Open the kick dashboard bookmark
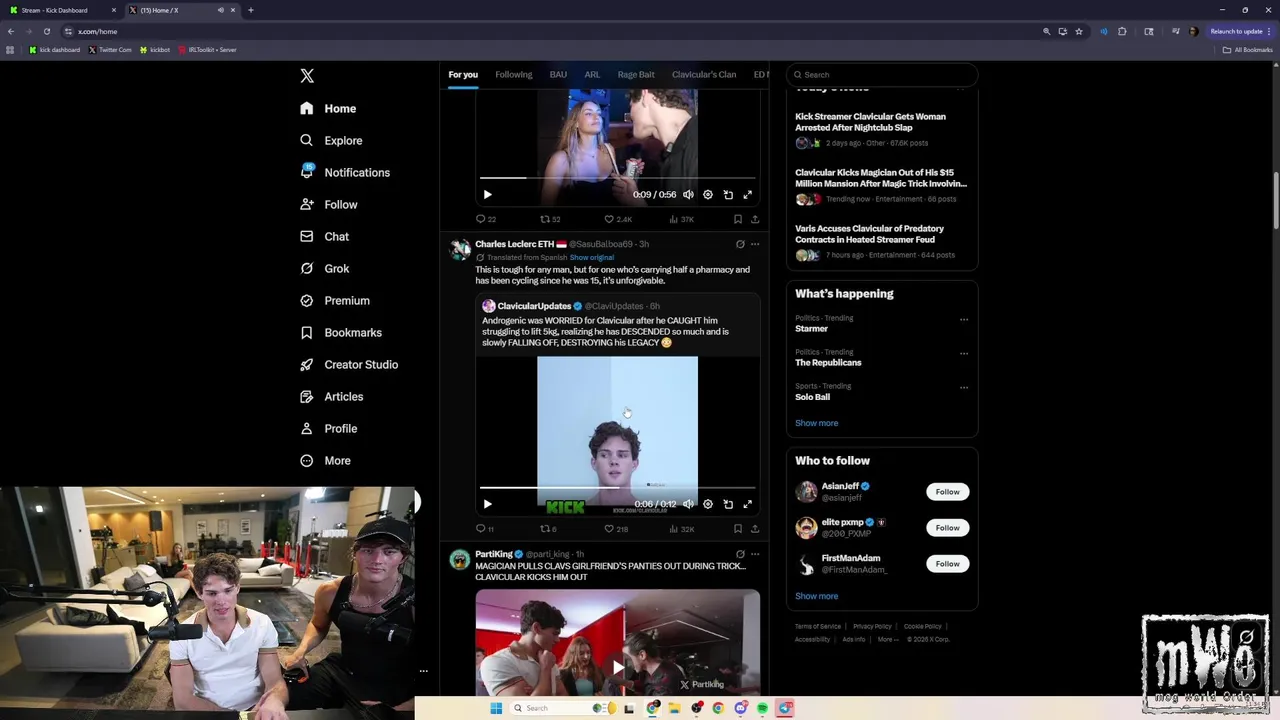This screenshot has height=720, width=1280. 55,50
